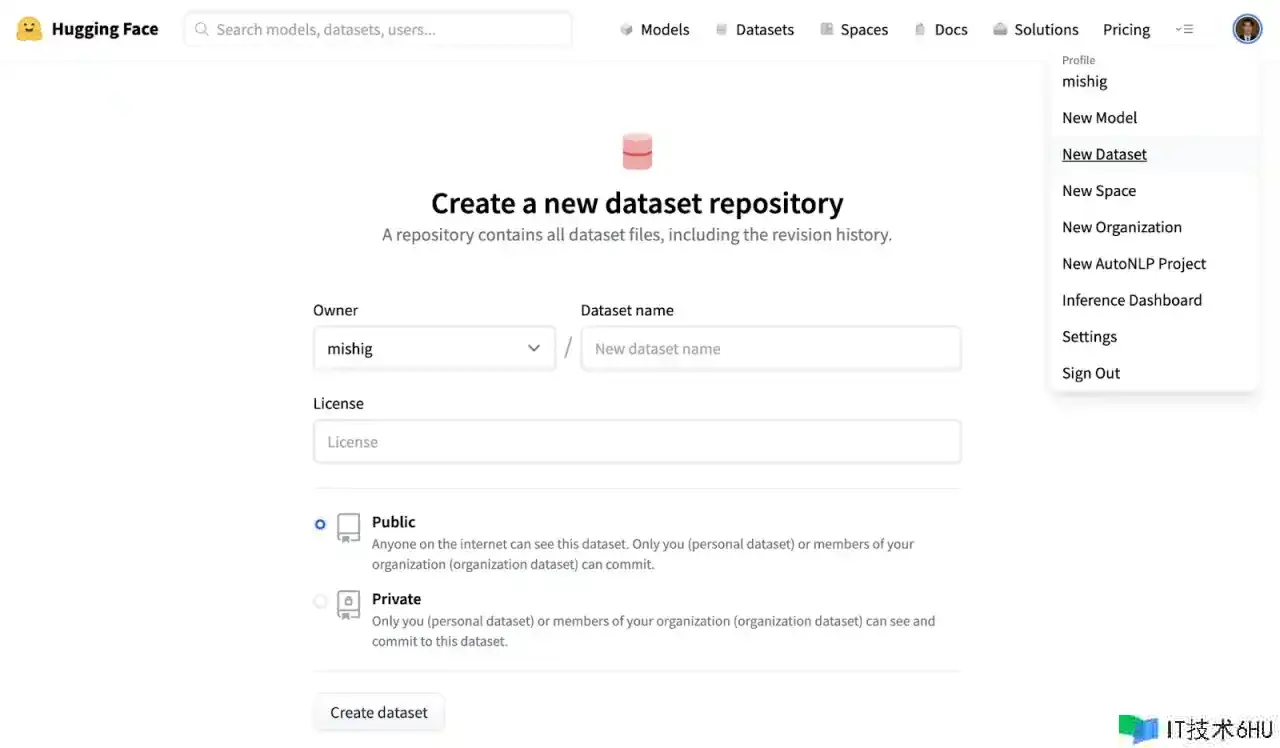Select the Private visibility radio button

[x=320, y=601]
